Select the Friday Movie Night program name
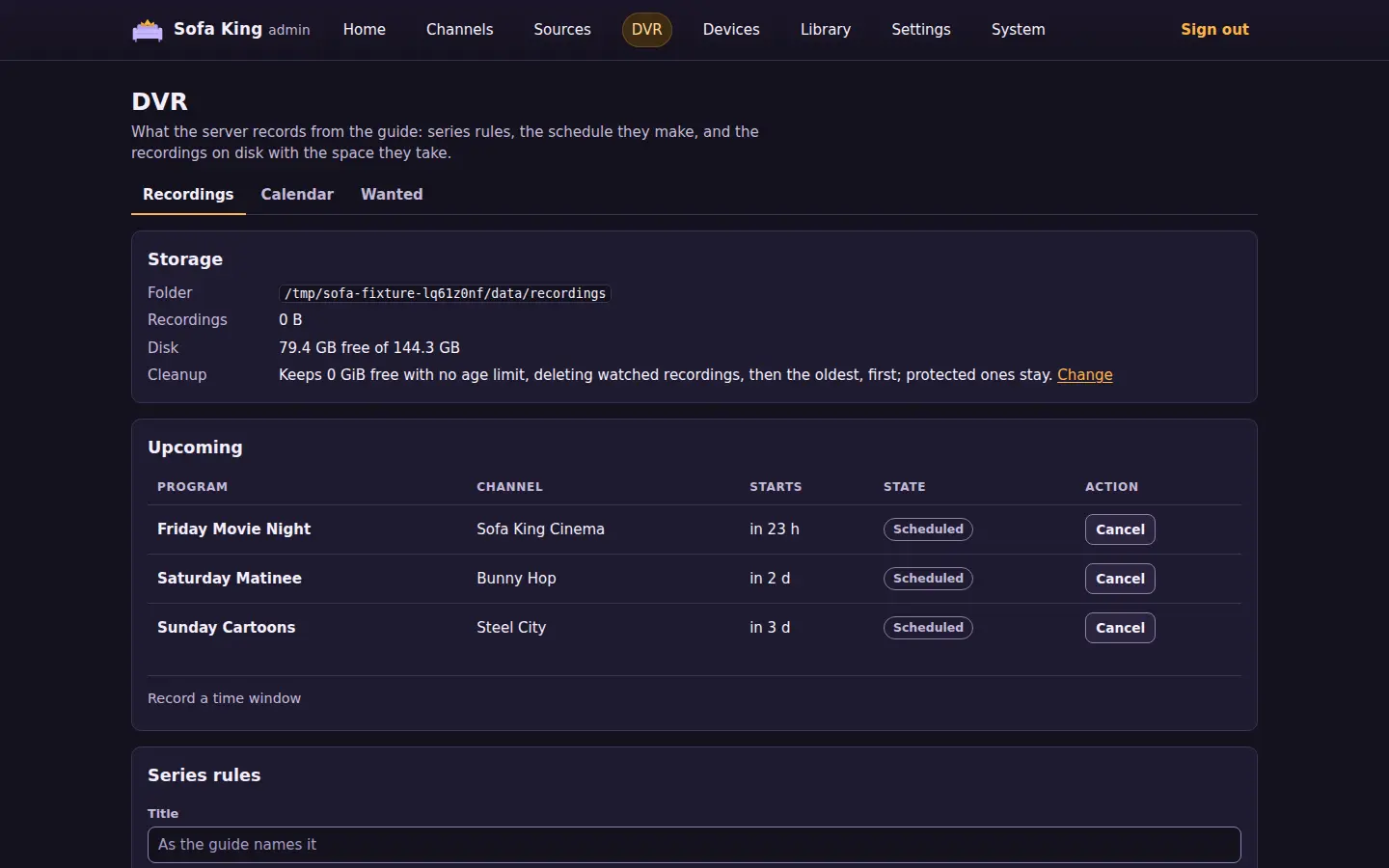Viewport: 1389px width, 868px height. click(x=234, y=529)
